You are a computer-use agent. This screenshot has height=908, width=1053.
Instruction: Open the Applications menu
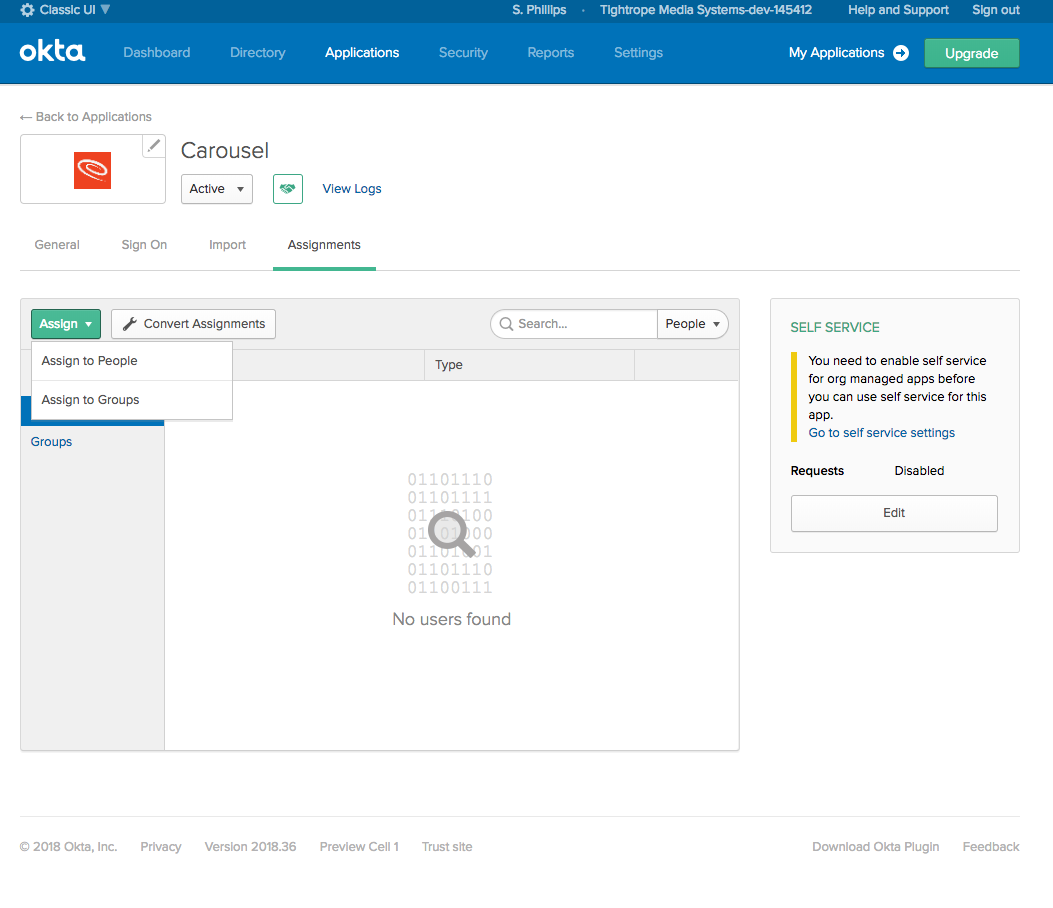[362, 52]
